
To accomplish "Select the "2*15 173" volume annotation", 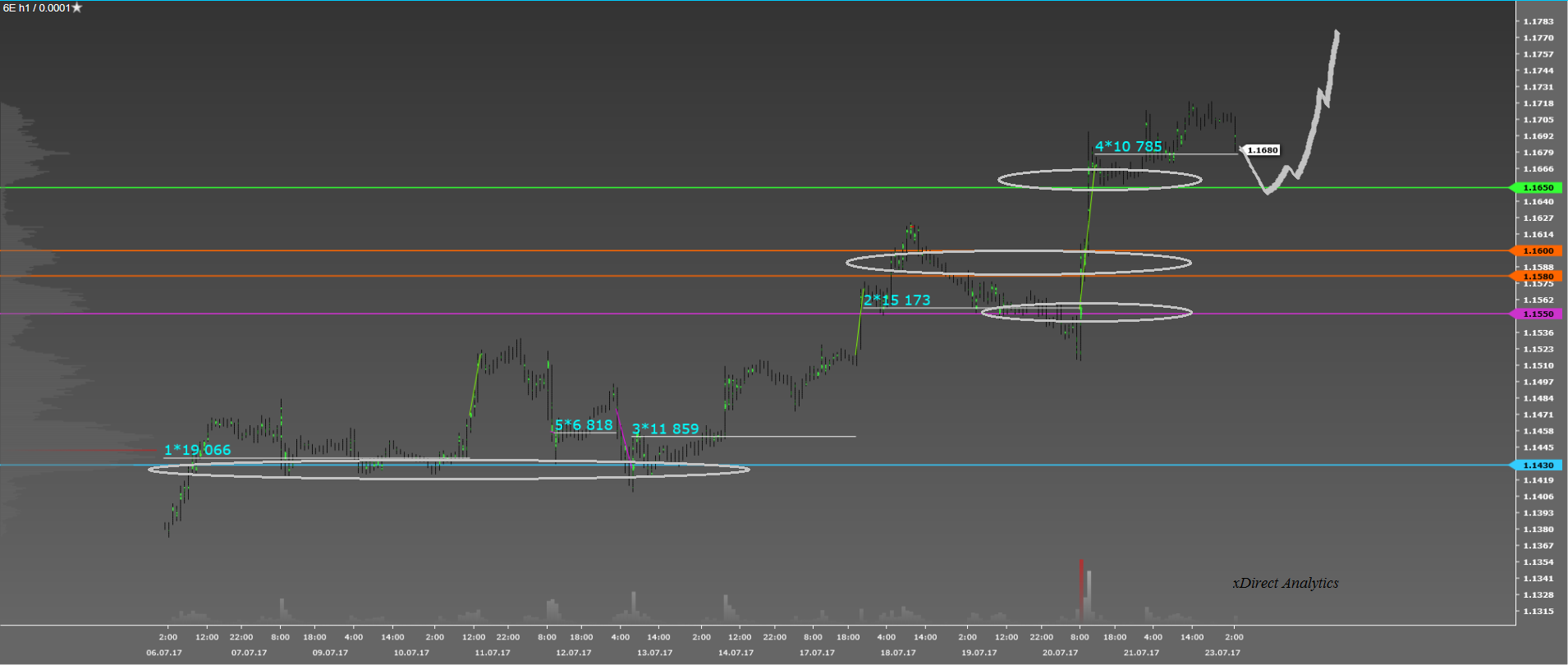I will click(896, 300).
